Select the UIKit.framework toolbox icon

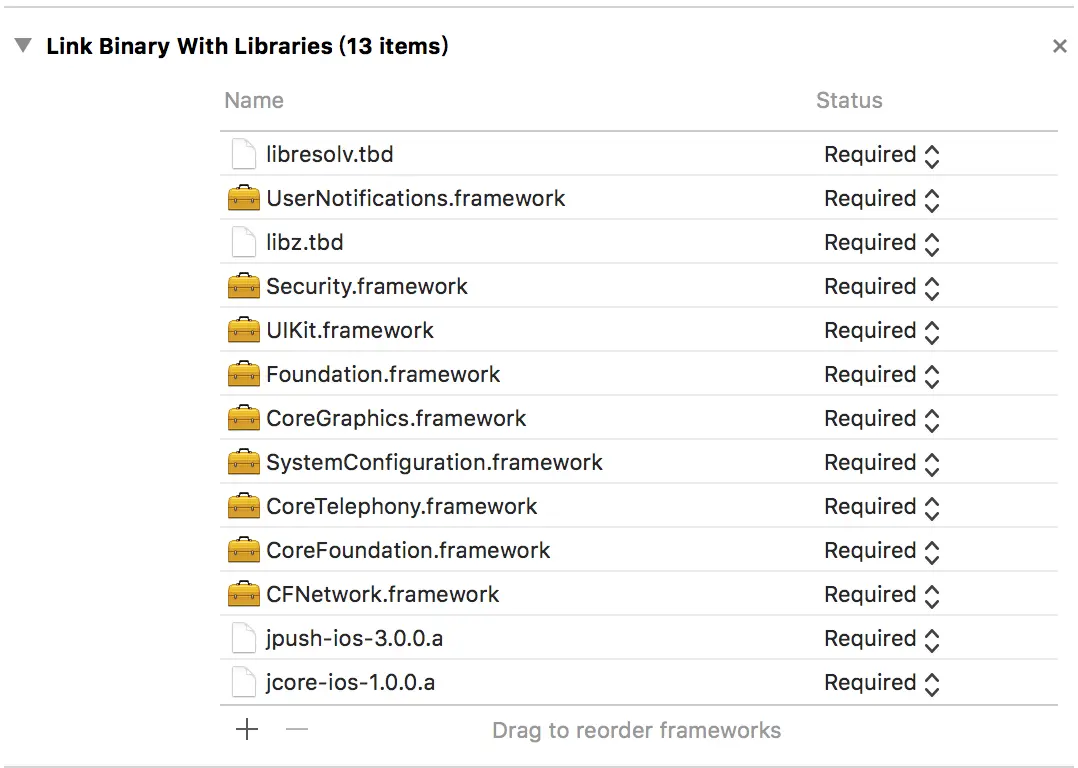point(243,330)
